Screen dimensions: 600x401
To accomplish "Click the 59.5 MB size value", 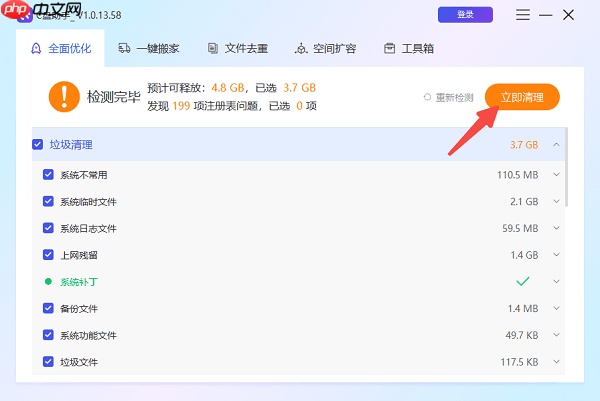I will pos(520,228).
